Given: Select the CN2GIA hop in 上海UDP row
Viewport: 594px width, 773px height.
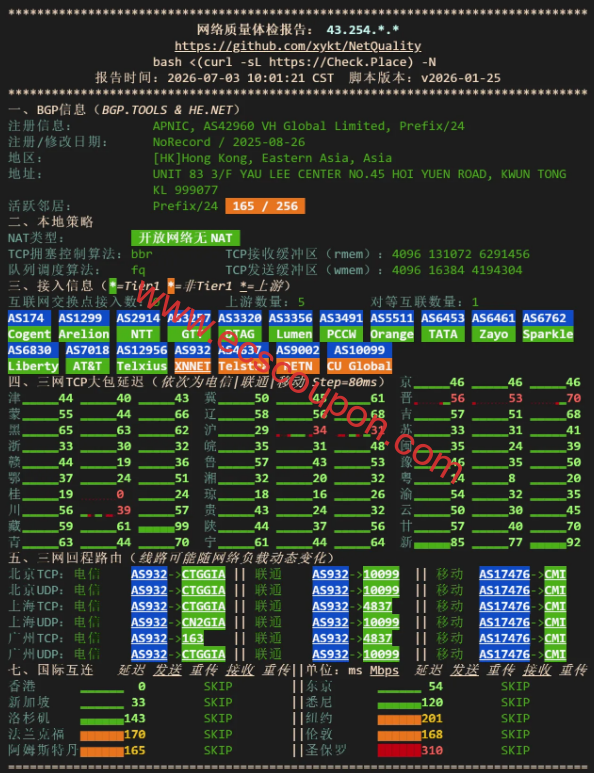Looking at the screenshot, I should [x=204, y=622].
